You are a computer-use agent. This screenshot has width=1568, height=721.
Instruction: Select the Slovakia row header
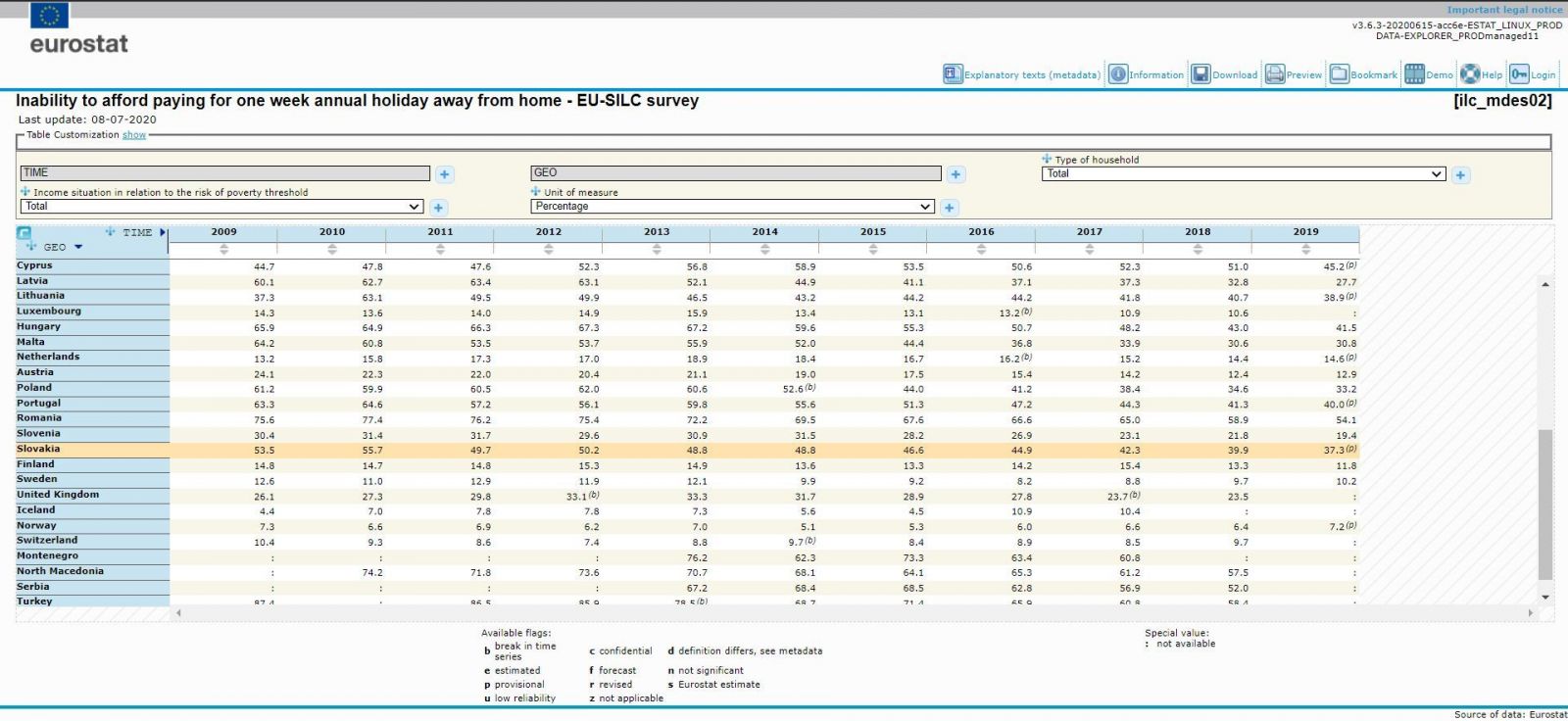93,449
